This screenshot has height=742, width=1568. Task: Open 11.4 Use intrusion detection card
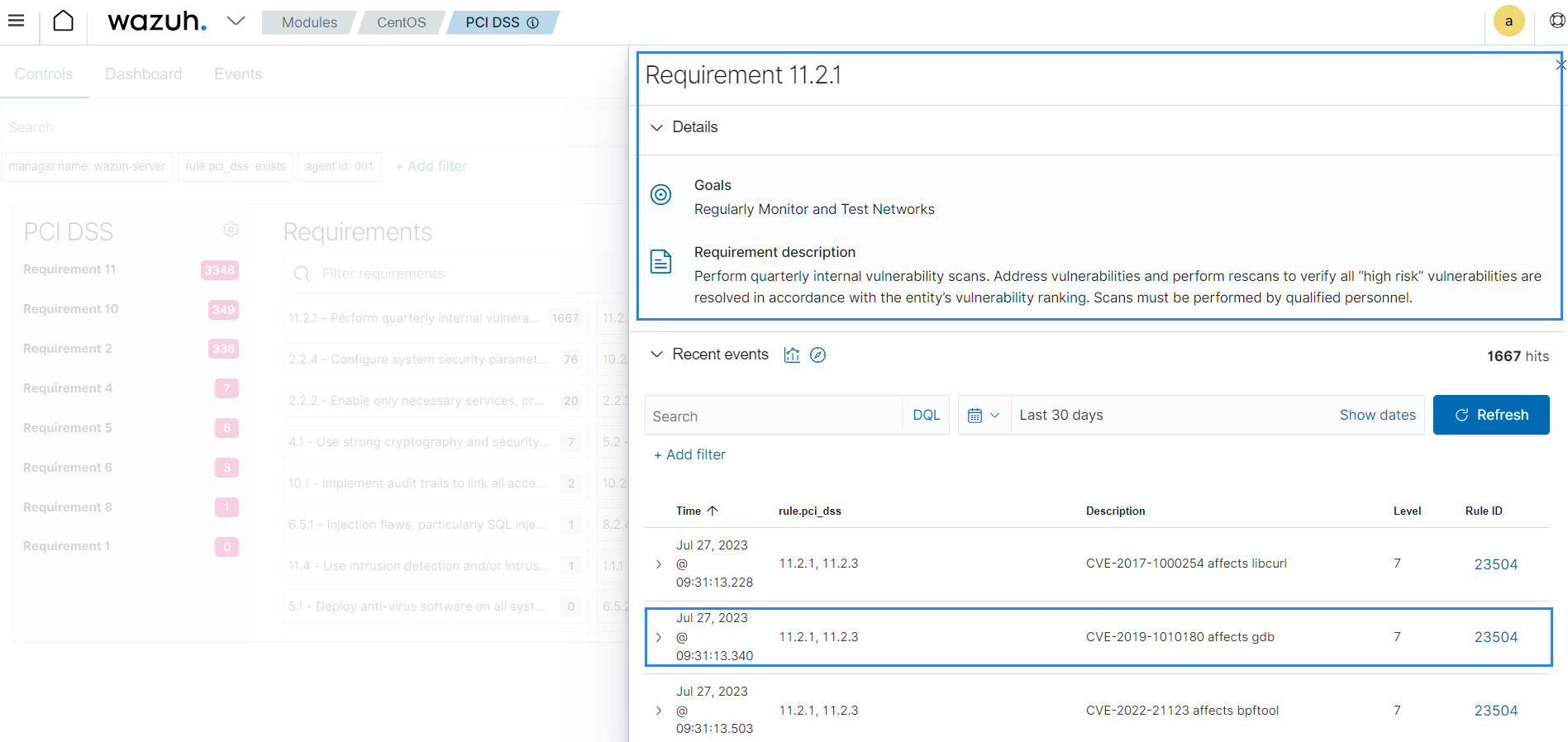pos(435,566)
